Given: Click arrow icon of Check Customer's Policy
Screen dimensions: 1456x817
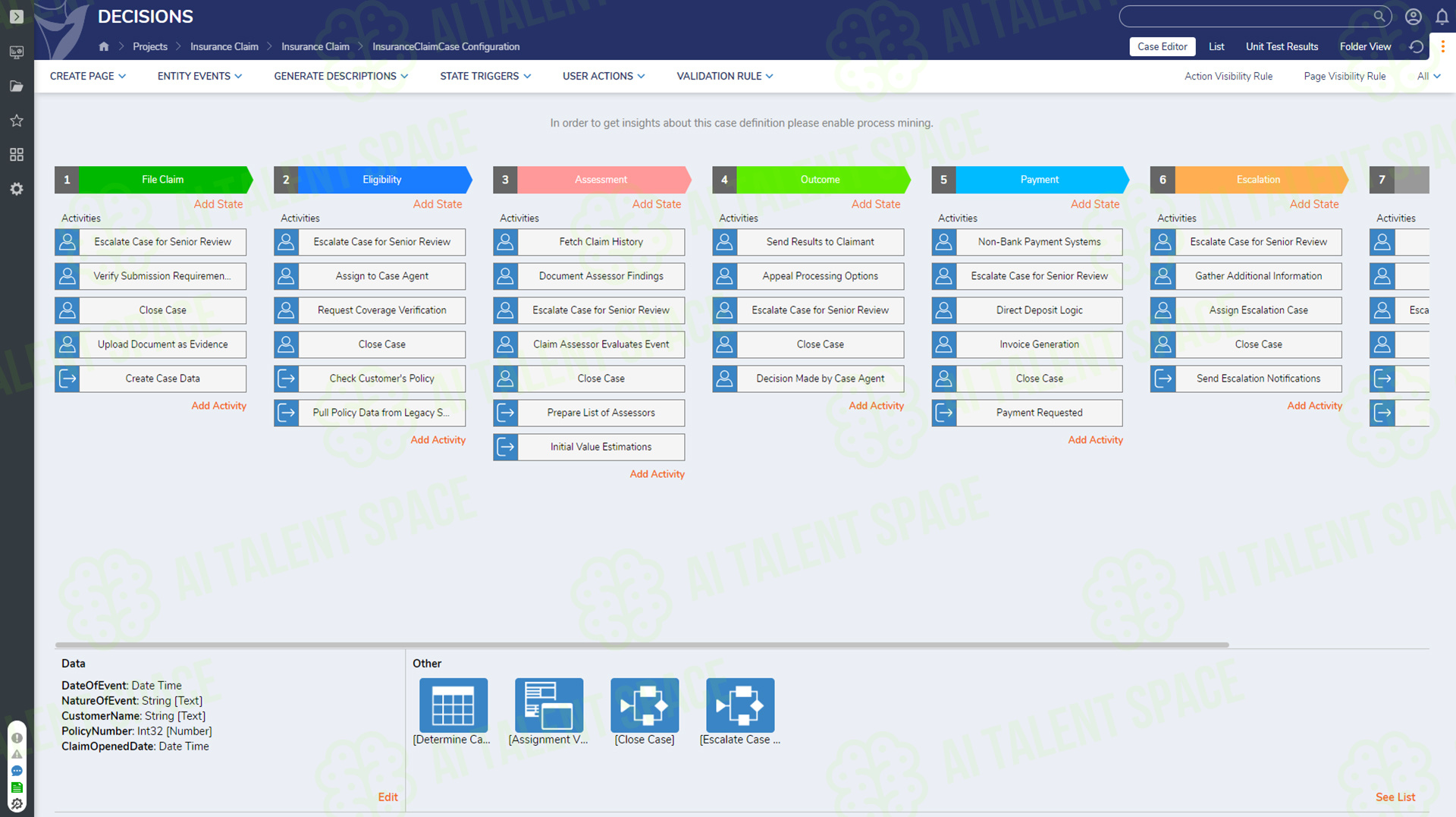Looking at the screenshot, I should [287, 379].
